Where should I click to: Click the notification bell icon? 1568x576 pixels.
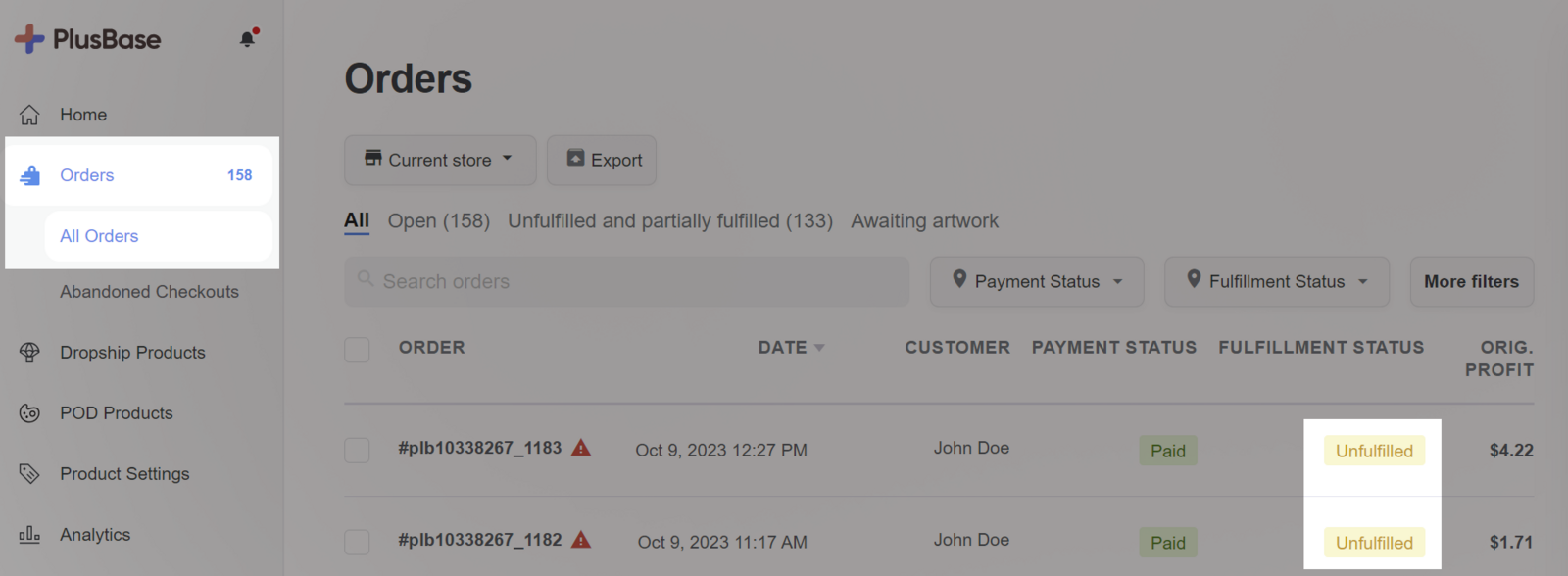click(x=247, y=39)
